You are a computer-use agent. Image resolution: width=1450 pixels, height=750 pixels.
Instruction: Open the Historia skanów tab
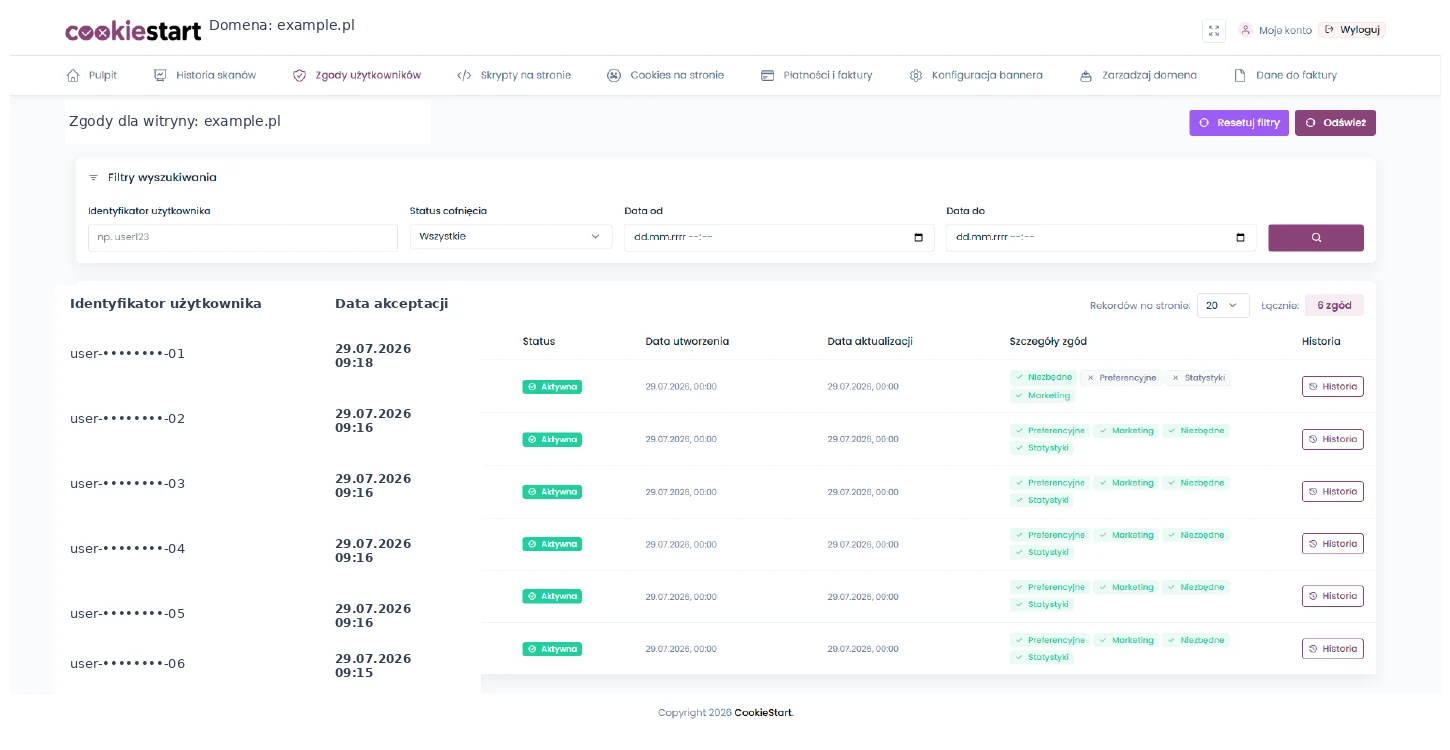tap(205, 75)
